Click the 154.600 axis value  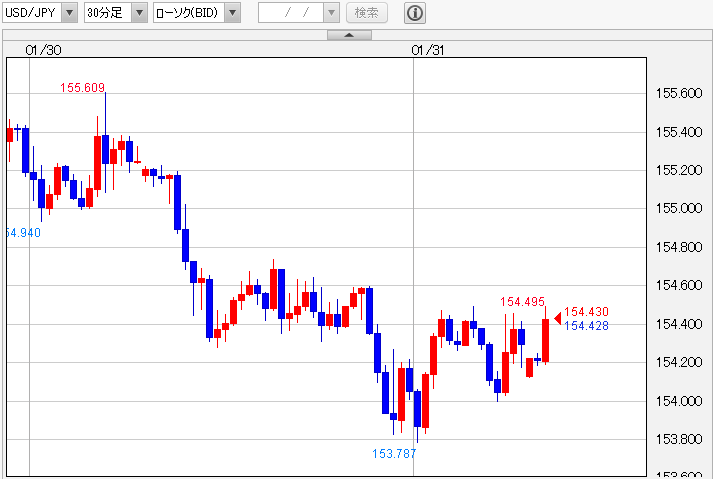tap(679, 285)
